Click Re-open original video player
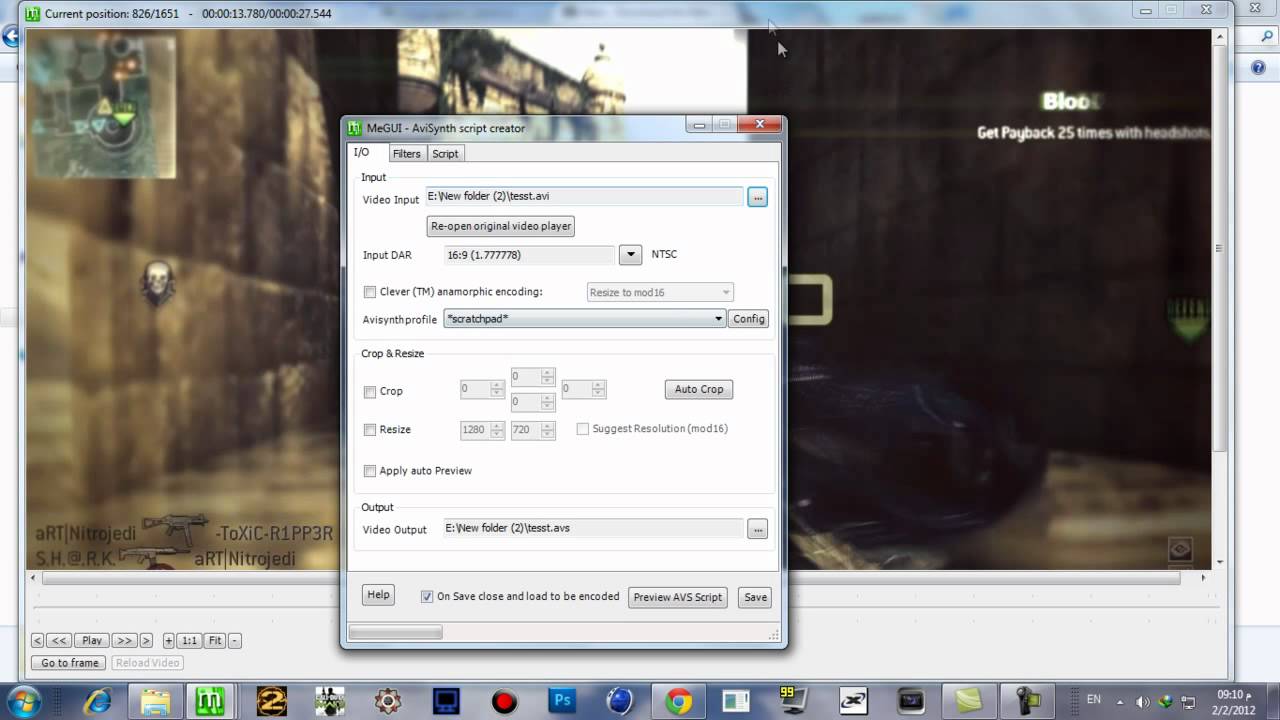This screenshot has height=720, width=1280. [501, 226]
